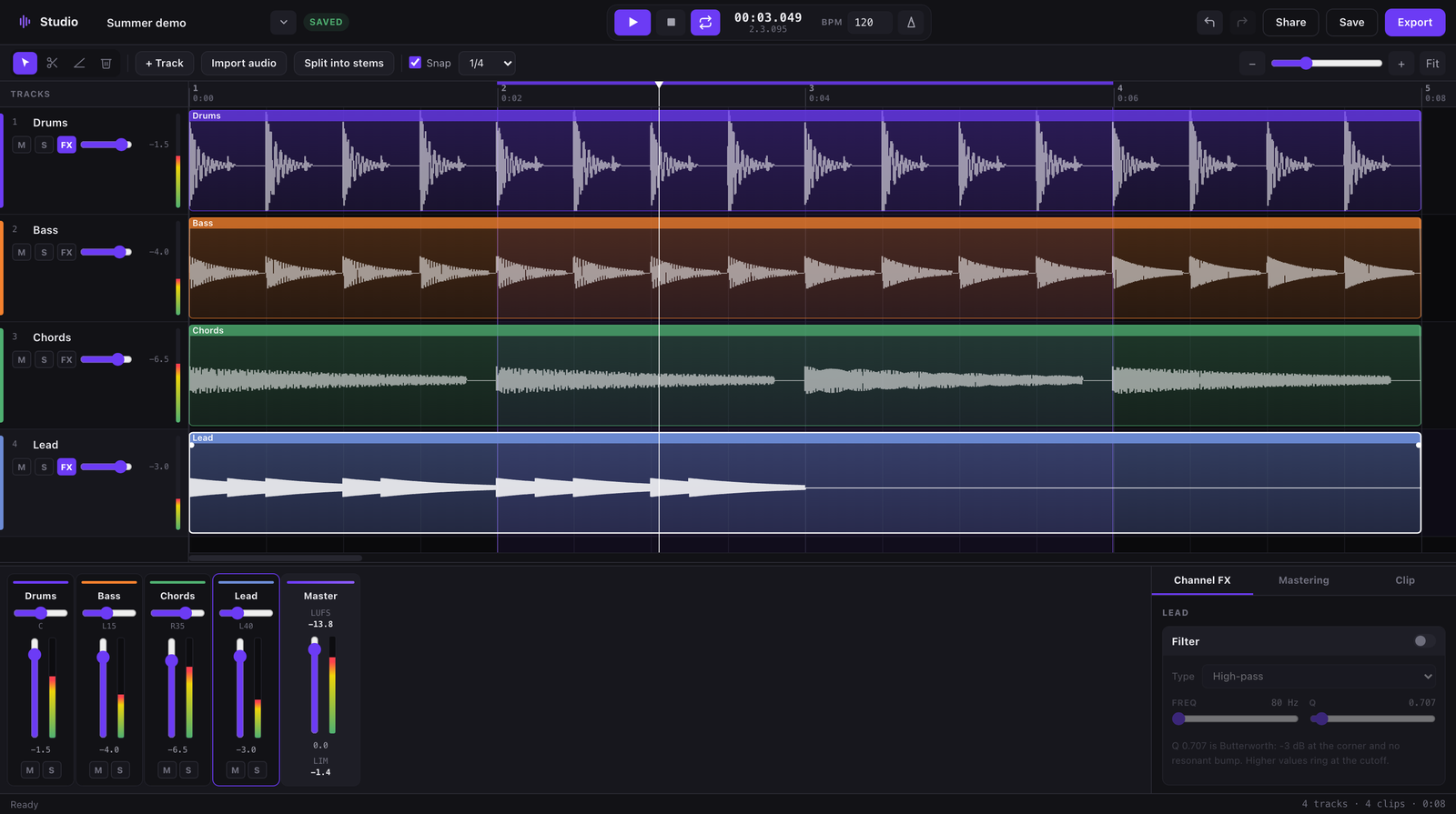The width and height of the screenshot is (1456, 814).
Task: Open the snap value 1/4 dropdown
Action: point(488,63)
